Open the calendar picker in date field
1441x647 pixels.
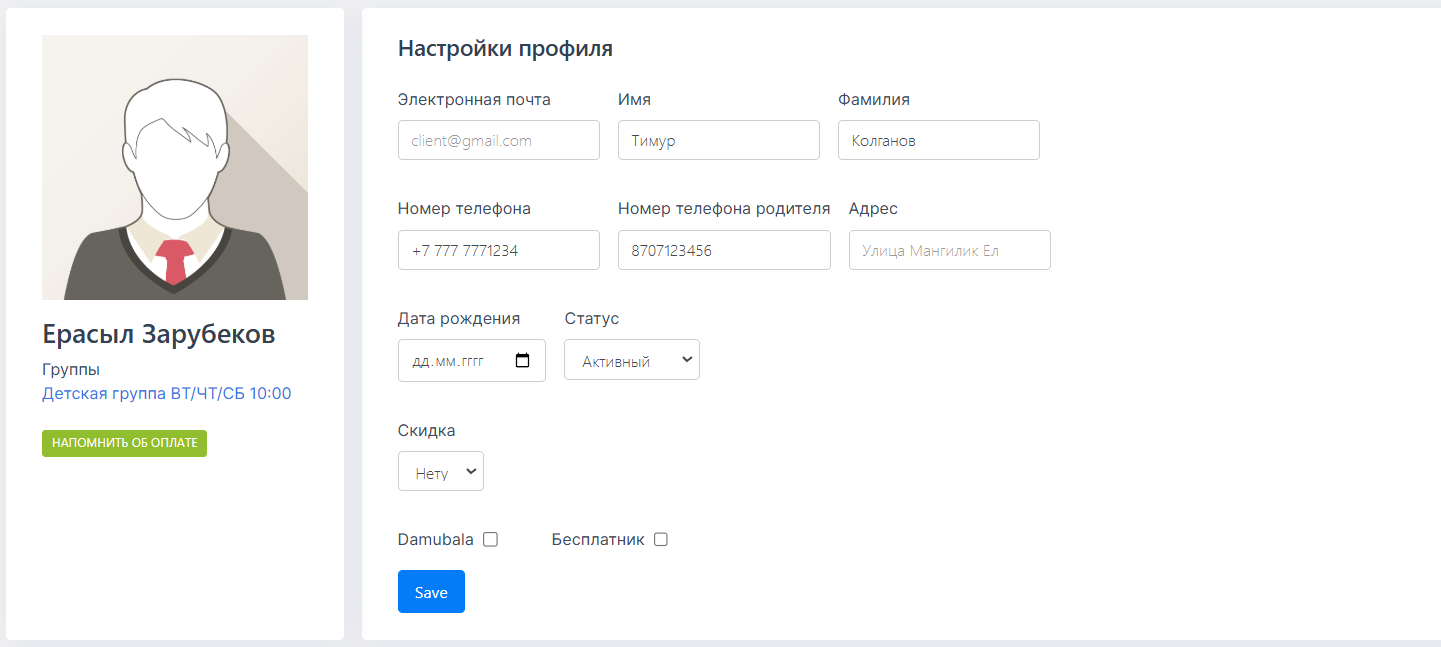coord(522,361)
